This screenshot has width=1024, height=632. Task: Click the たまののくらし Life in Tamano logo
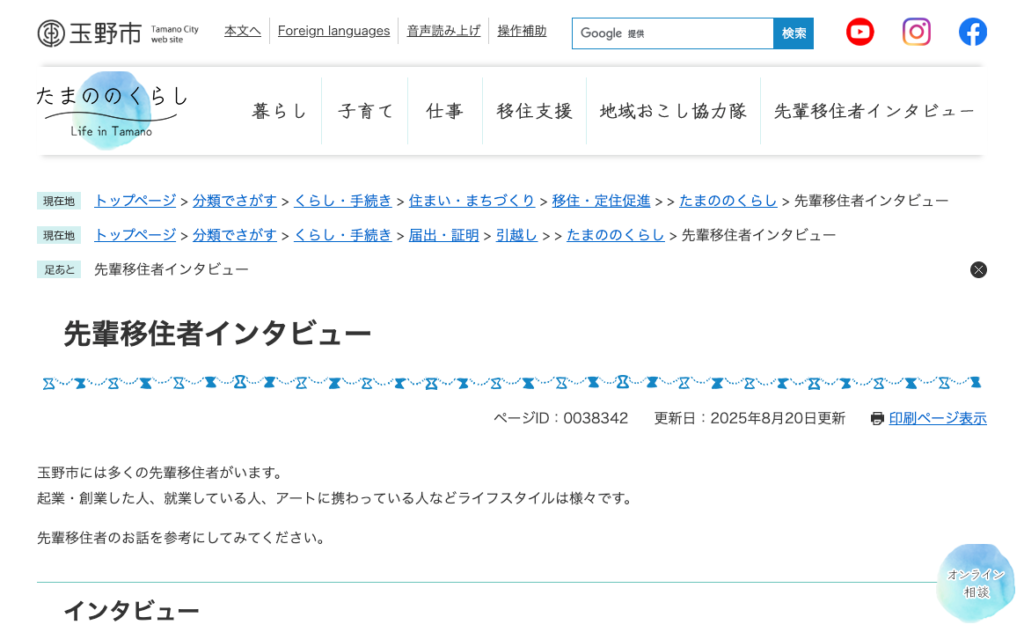pyautogui.click(x=110, y=108)
